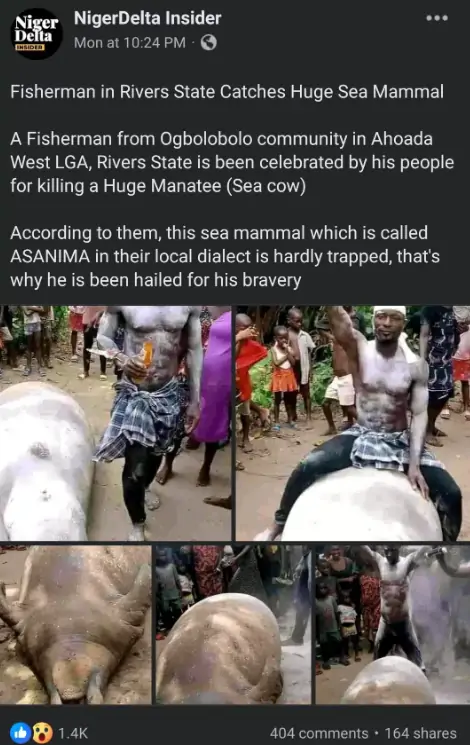
Task: Open bottom-middle manatee body photo
Action: click(233, 624)
